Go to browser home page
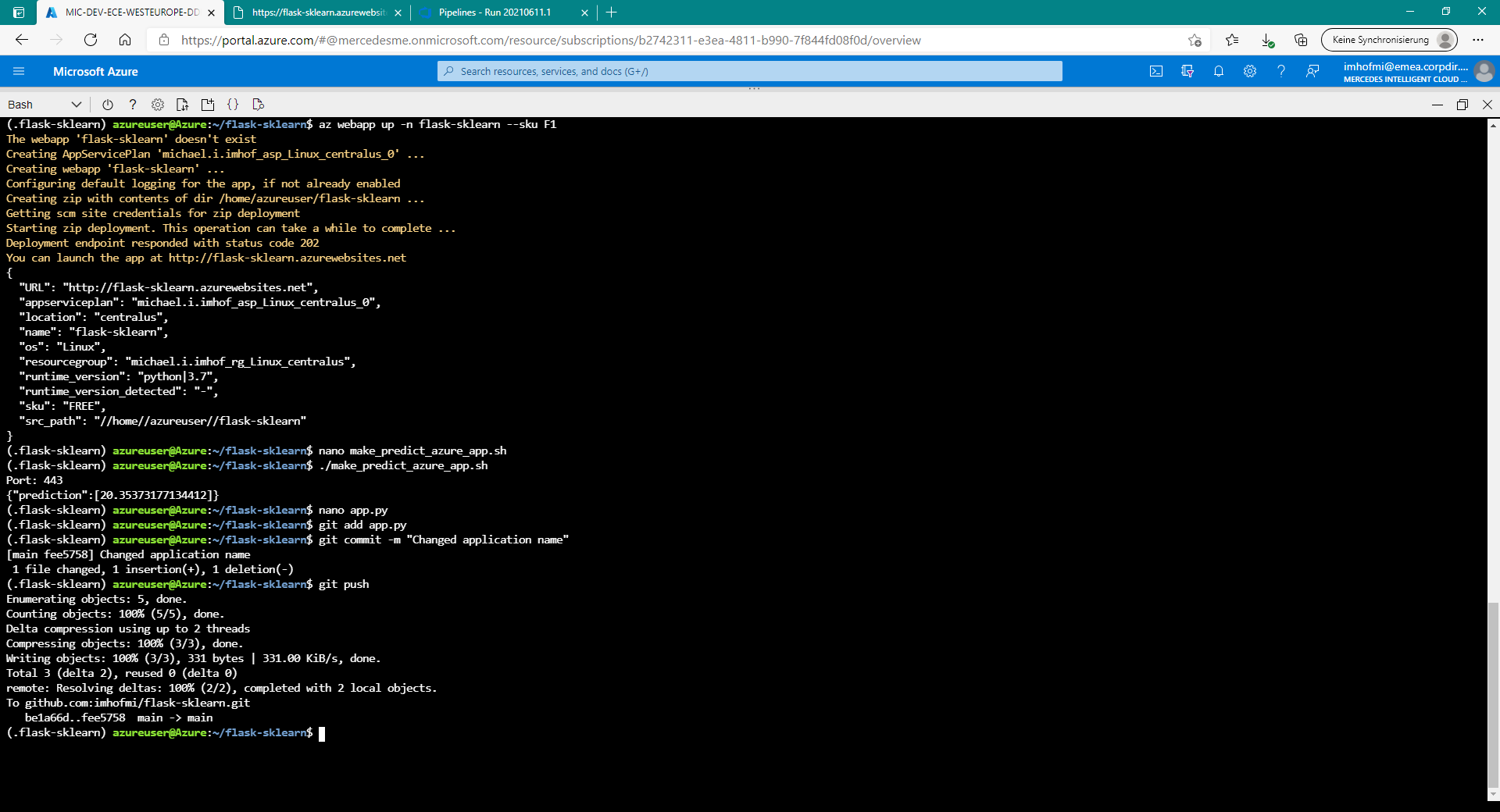This screenshot has height=812, width=1500. pyautogui.click(x=125, y=40)
